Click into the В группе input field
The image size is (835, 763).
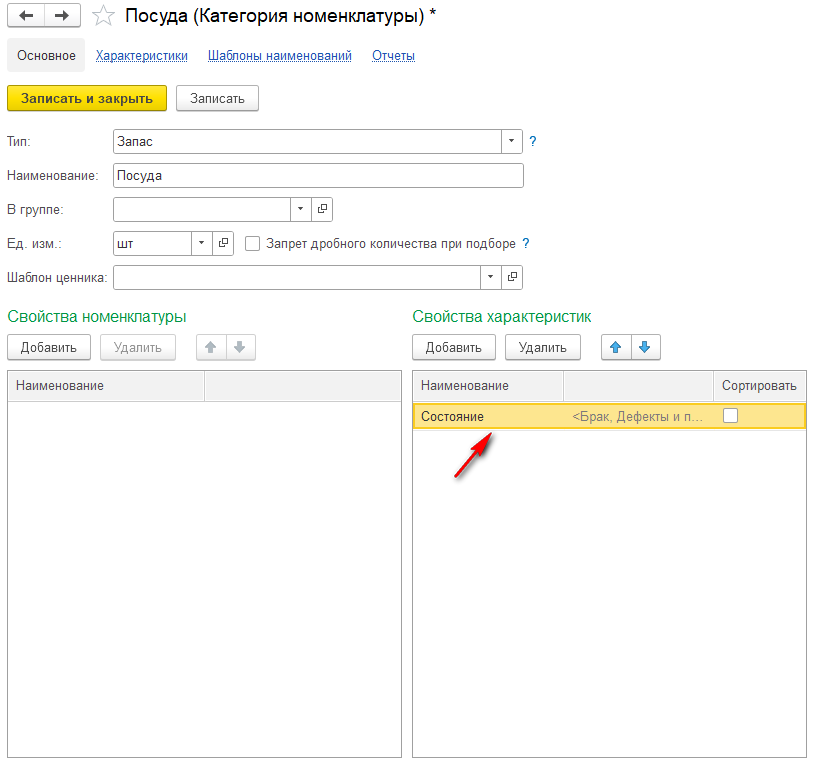click(202, 209)
